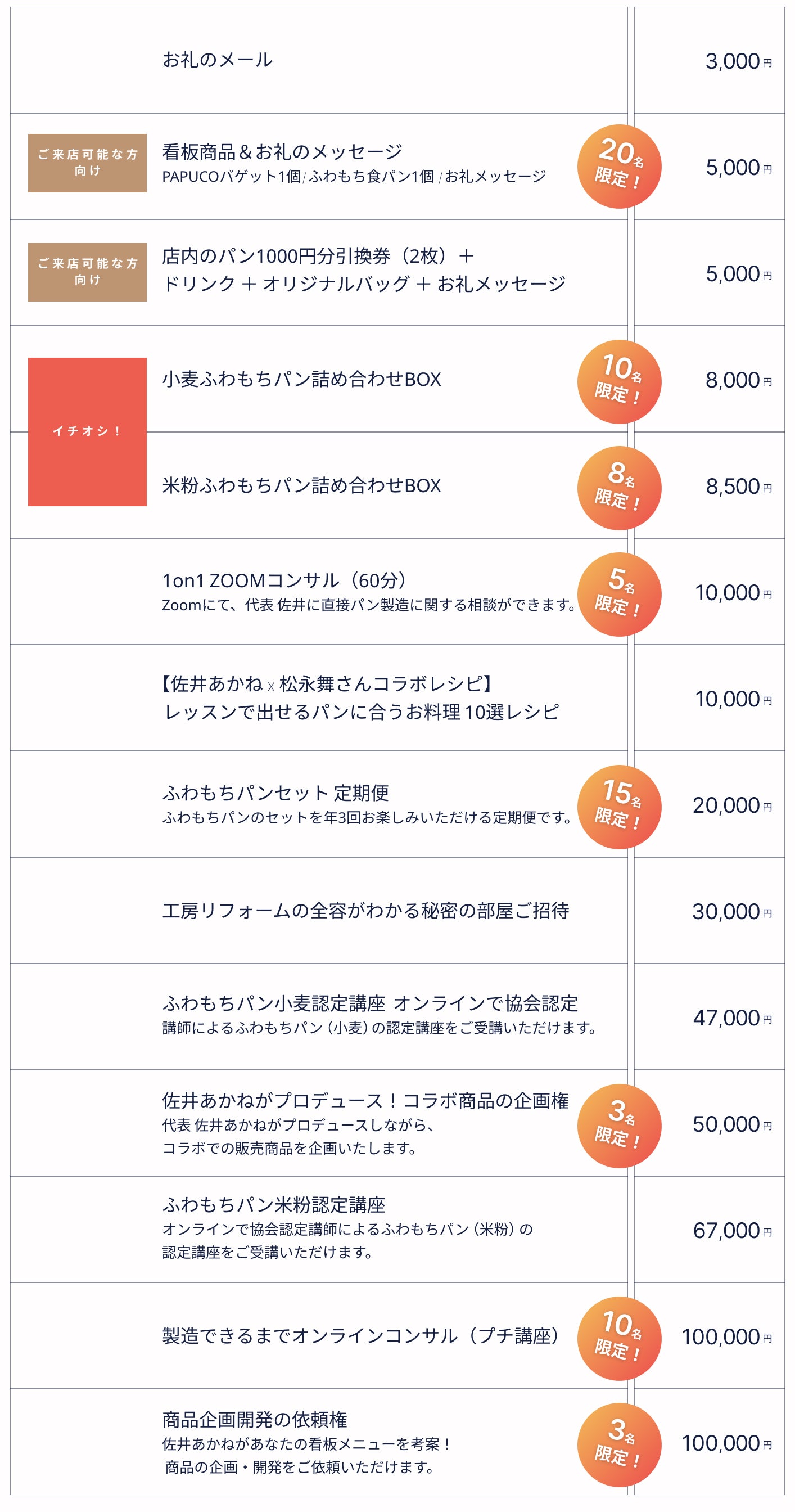Click the ご来店可能な方向け tag beside 店内のパン引換券
This screenshot has width=795, height=1512.
(87, 272)
